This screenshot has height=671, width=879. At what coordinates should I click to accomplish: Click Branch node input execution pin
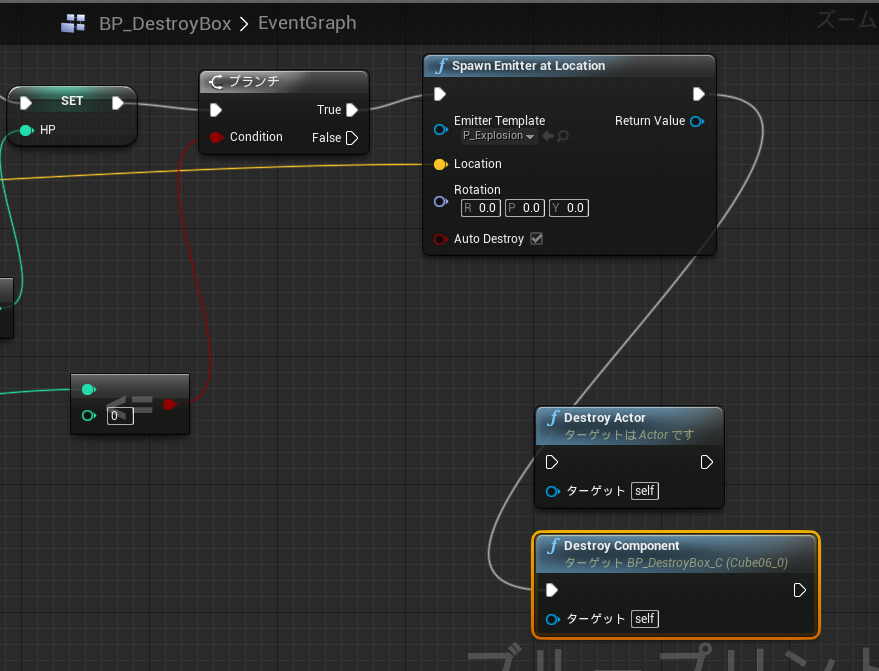point(216,110)
